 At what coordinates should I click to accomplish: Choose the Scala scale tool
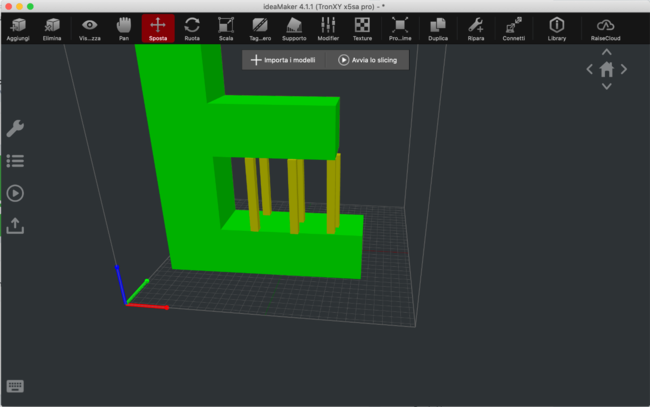click(x=225, y=27)
